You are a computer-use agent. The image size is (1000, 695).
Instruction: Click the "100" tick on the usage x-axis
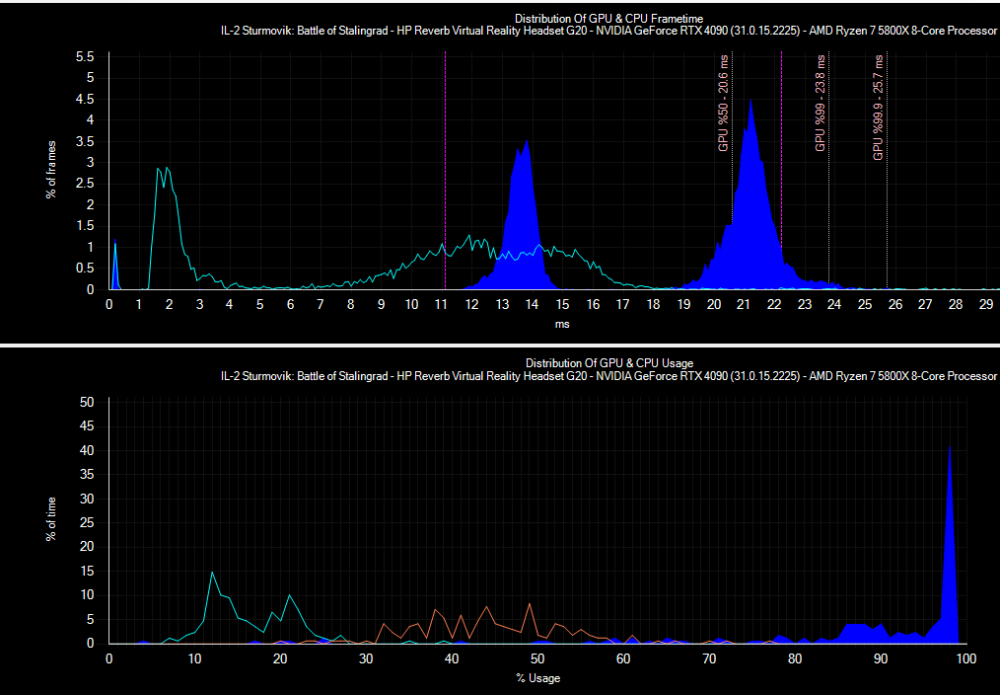click(966, 660)
